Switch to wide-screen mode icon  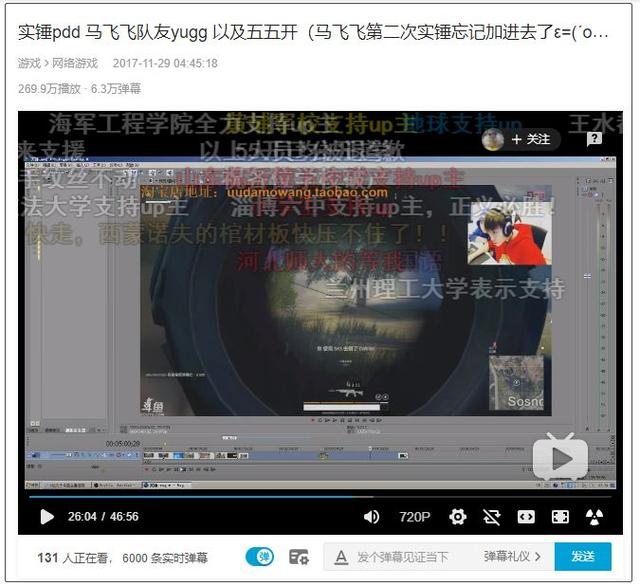(526, 517)
